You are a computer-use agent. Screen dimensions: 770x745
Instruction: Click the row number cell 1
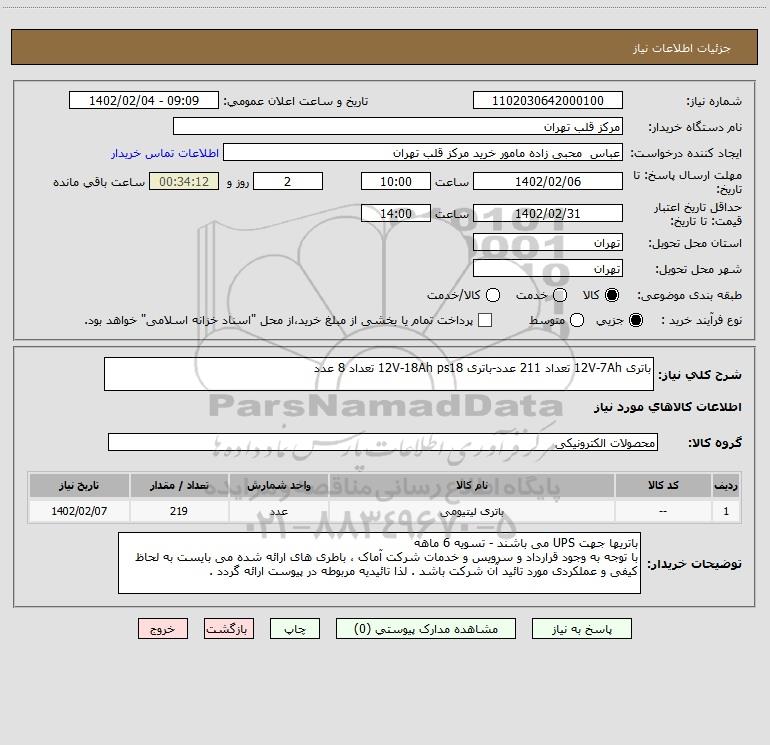pyautogui.click(x=726, y=511)
